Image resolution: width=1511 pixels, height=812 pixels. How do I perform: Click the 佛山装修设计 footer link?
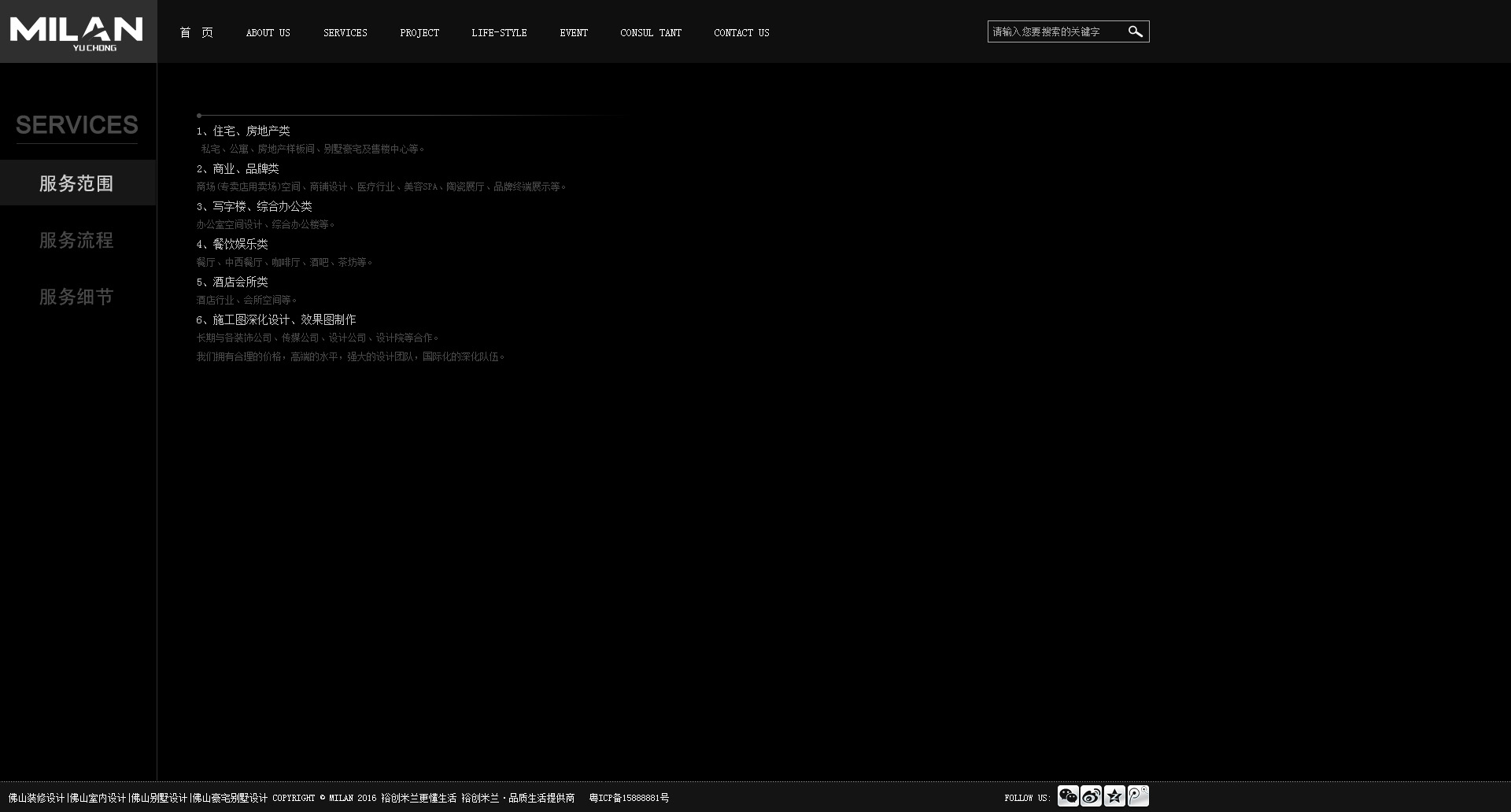tap(36, 798)
